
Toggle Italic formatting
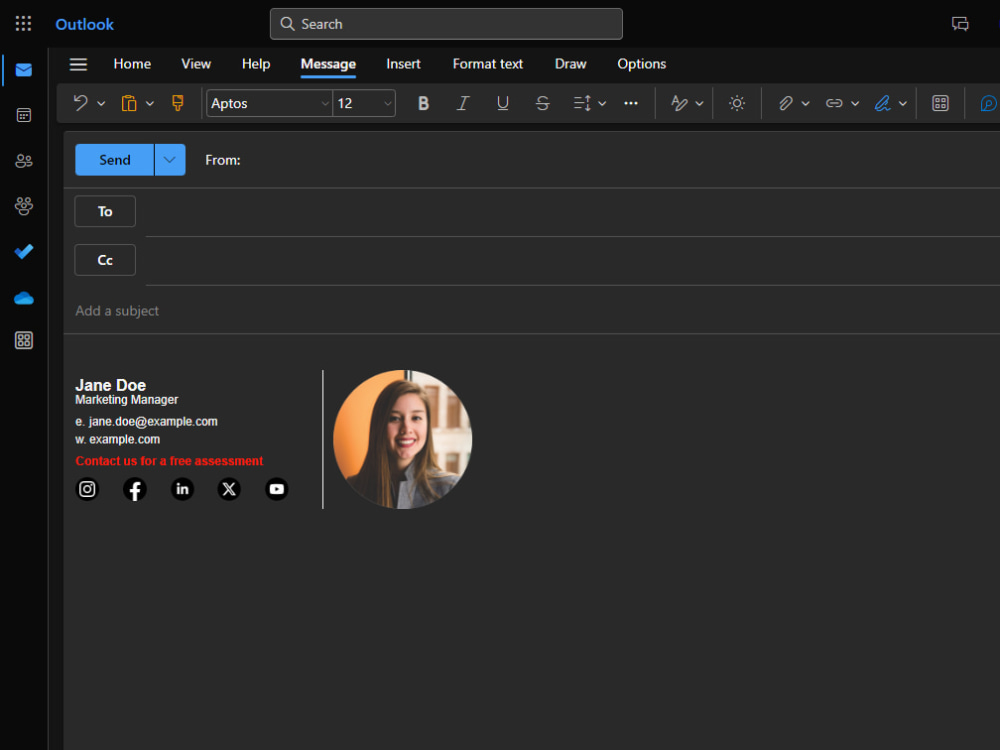[463, 103]
